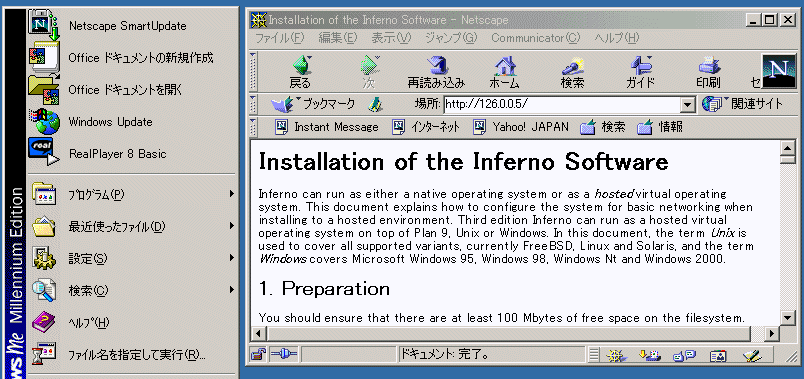Click the Instant Message toolbar button
Screen dimensions: 804x379
(327, 127)
